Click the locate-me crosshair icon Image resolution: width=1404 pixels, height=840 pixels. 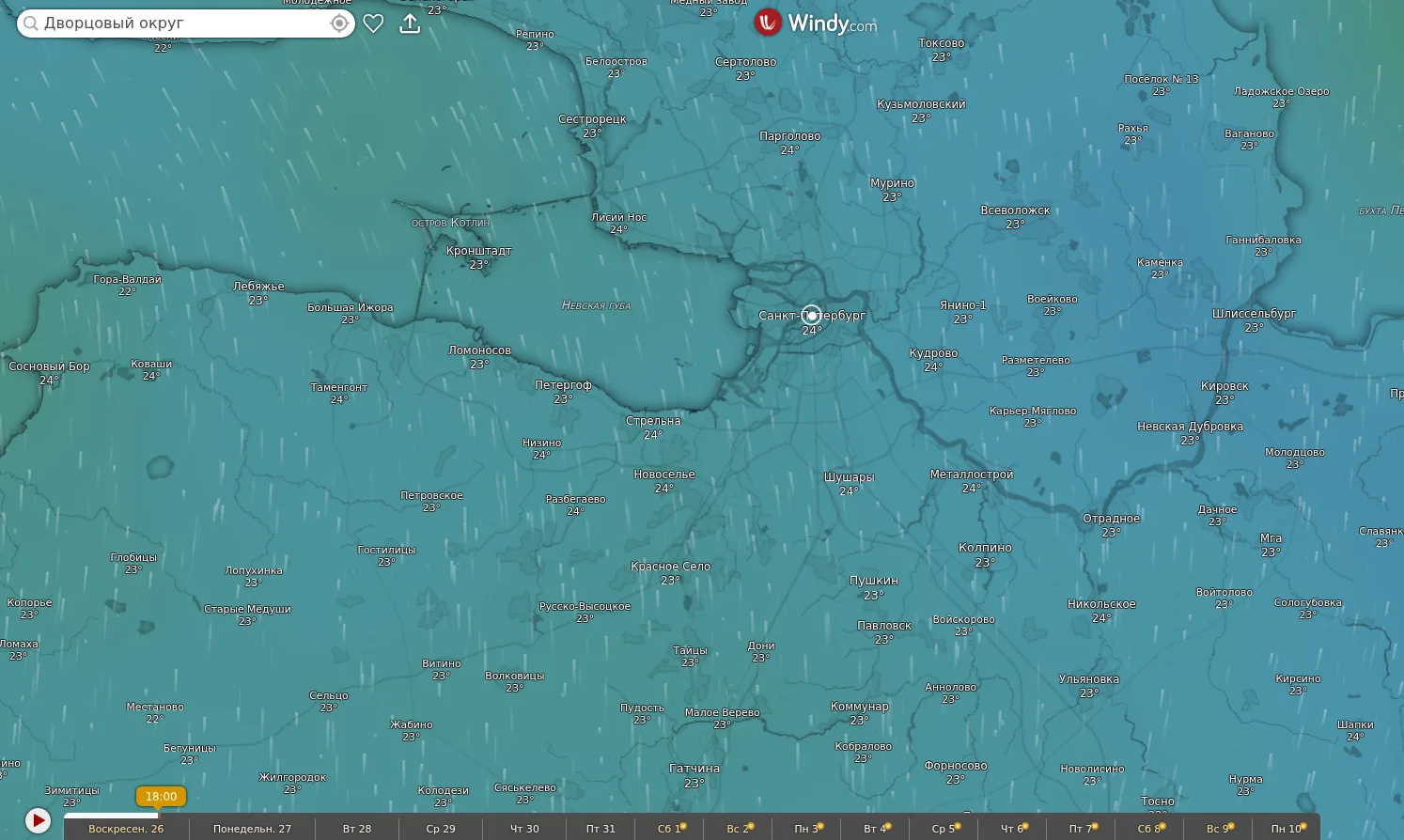pyautogui.click(x=339, y=23)
